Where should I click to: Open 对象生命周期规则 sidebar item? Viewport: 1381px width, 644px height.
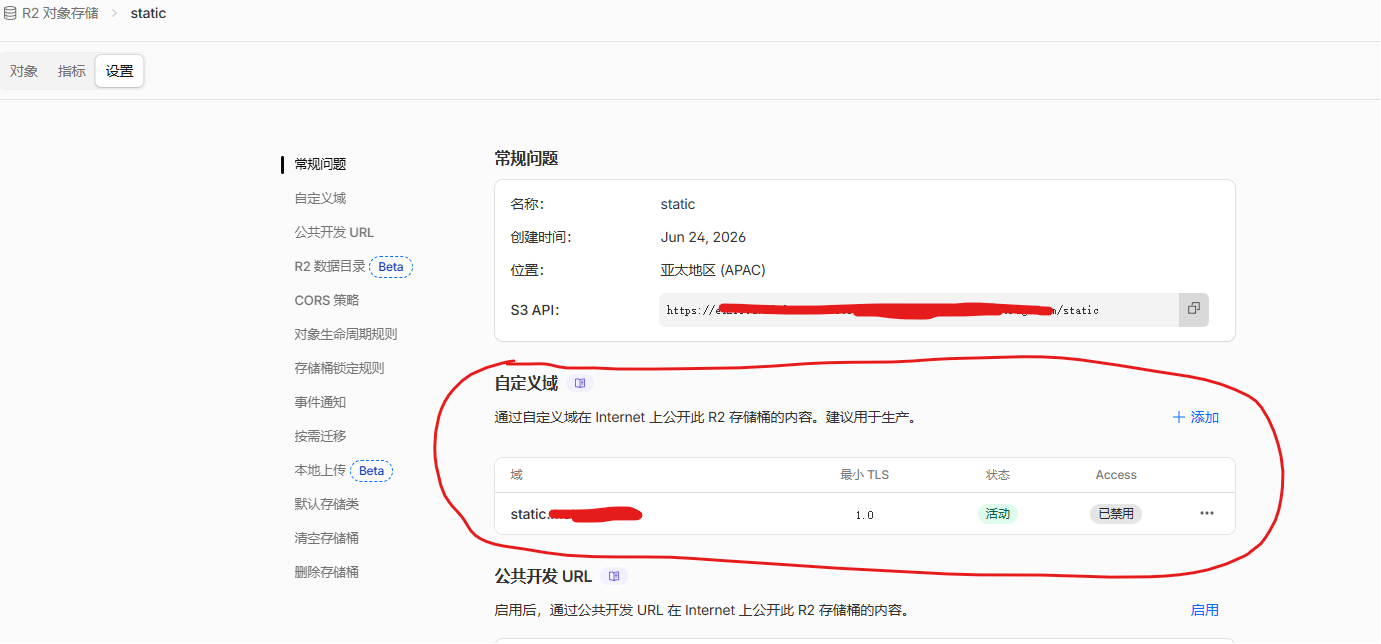coord(346,334)
